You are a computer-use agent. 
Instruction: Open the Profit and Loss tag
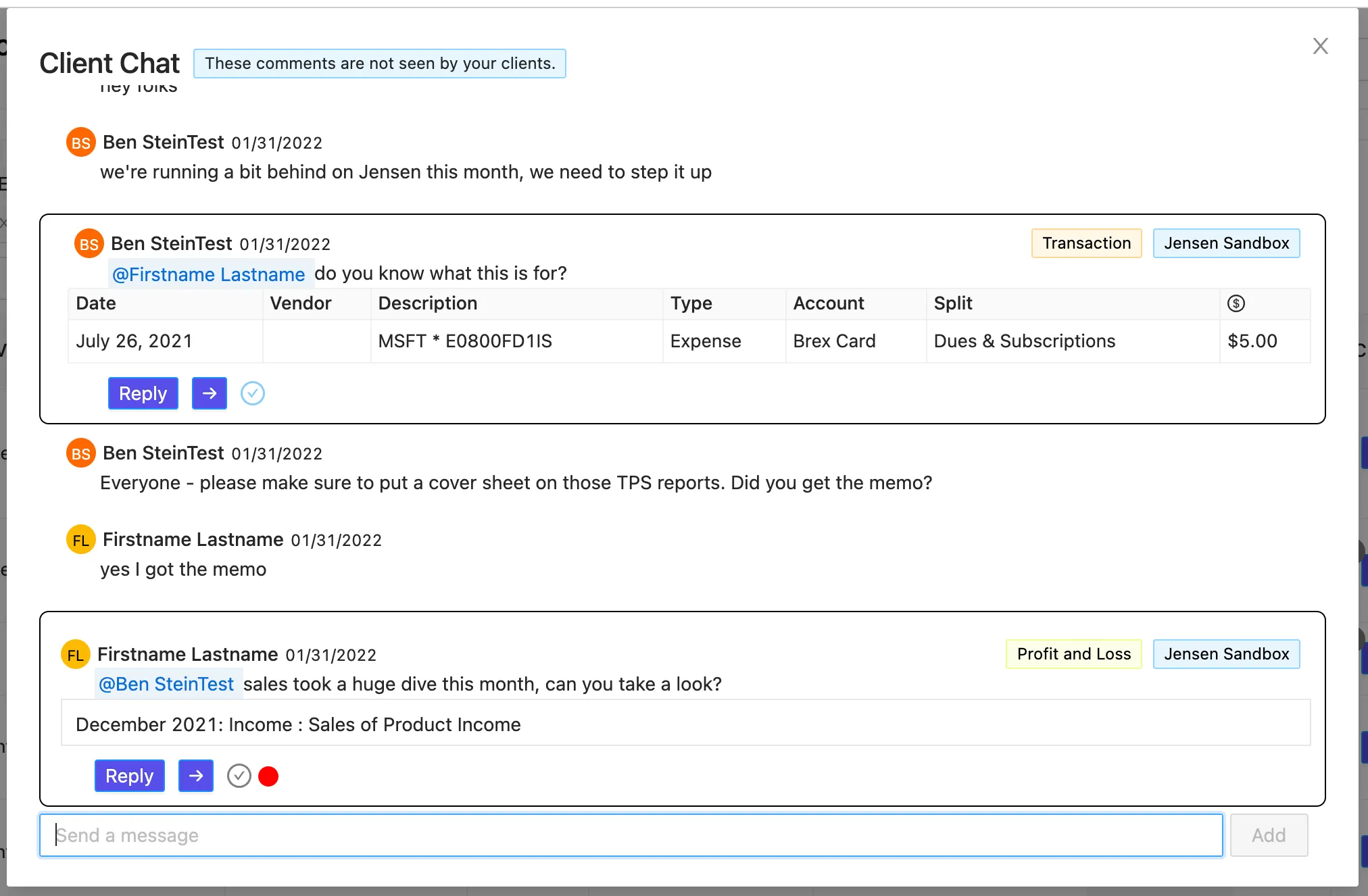click(1074, 654)
